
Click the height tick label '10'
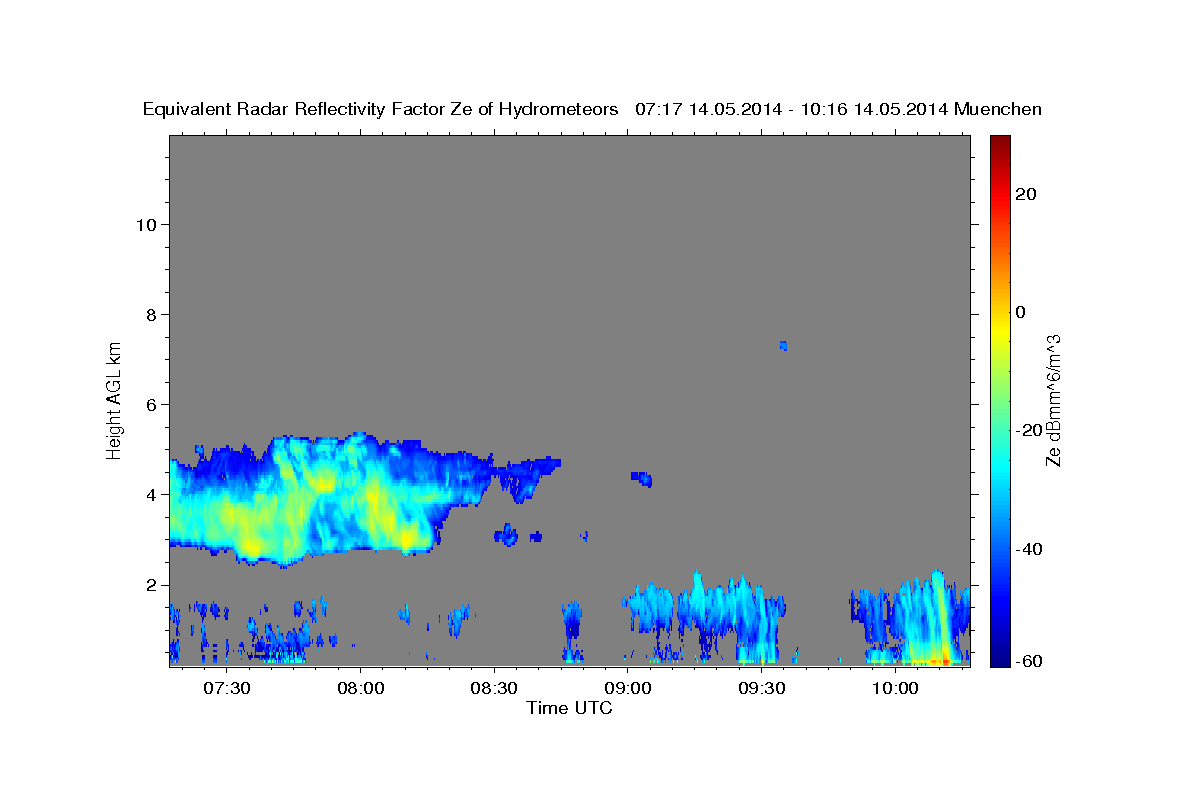(x=145, y=224)
